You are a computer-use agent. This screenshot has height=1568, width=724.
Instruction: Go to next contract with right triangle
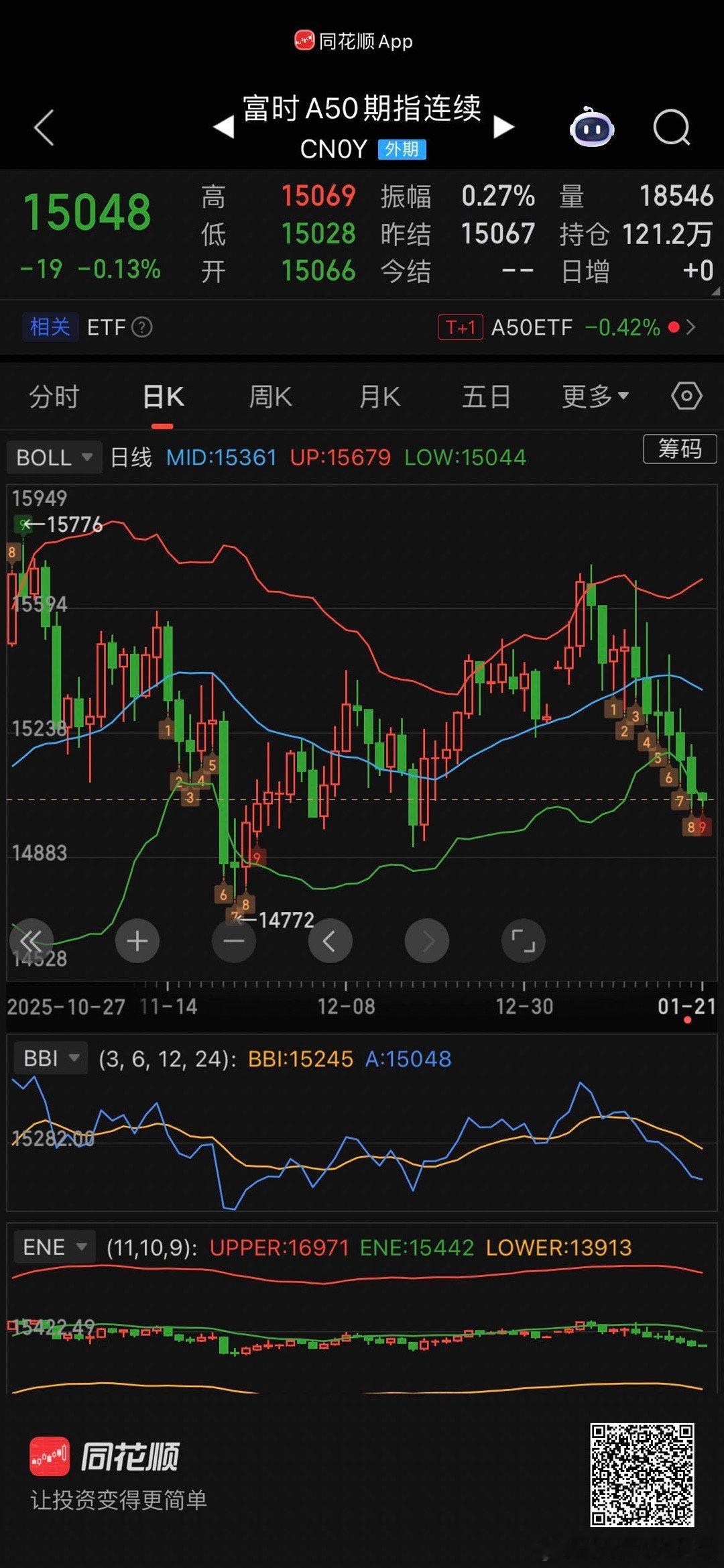point(503,127)
